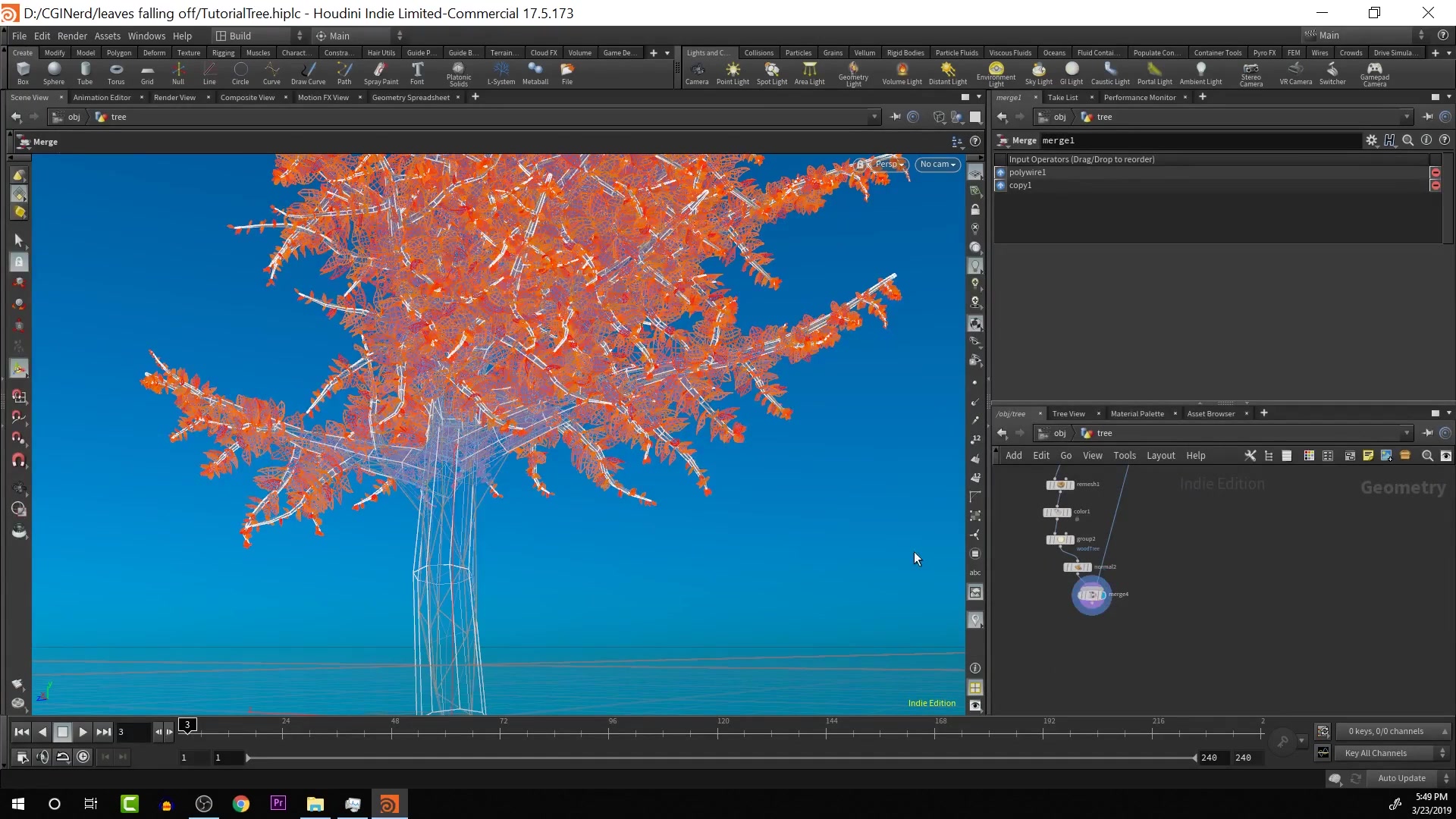Toggle the bypass flag on polywire1 input
Image resolution: width=1456 pixels, height=819 pixels.
pyautogui.click(x=1436, y=172)
